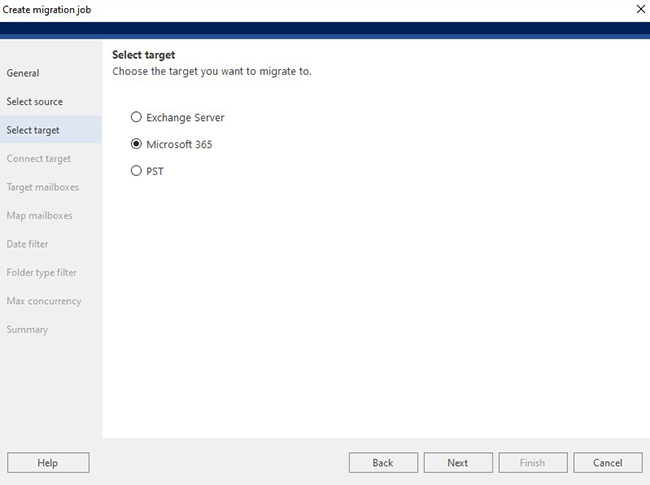Open the General step in sidebar
Screen dimensions: 650x485
pos(23,73)
